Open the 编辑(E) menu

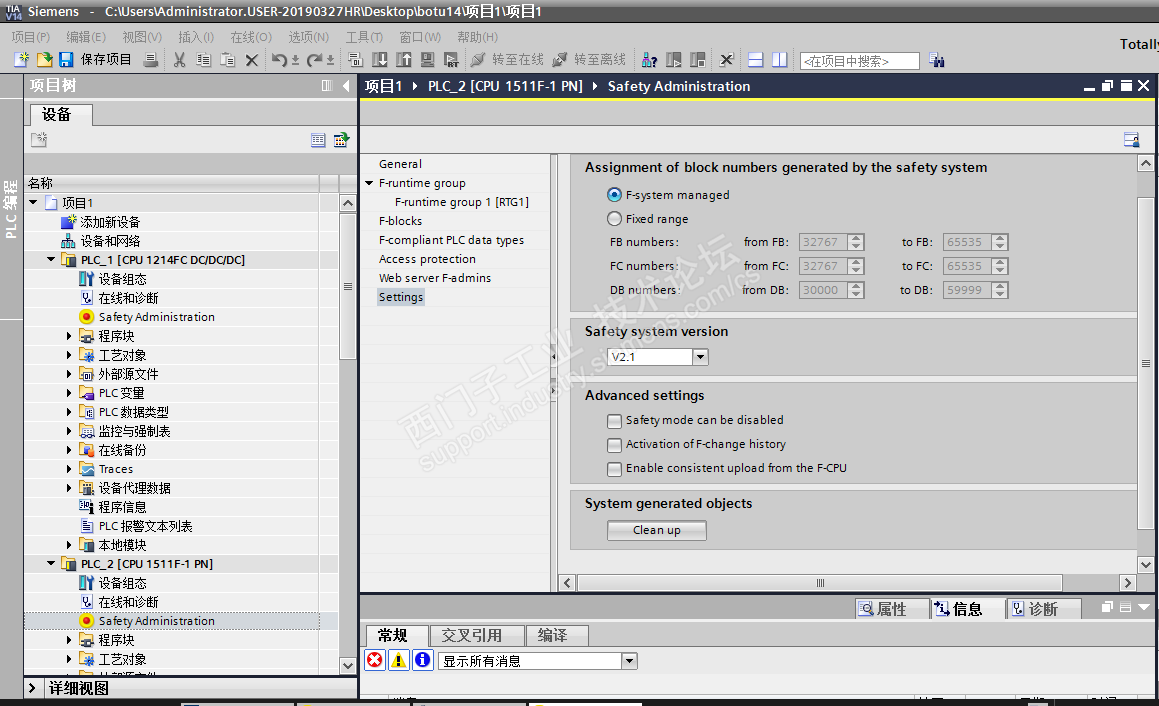coord(86,37)
